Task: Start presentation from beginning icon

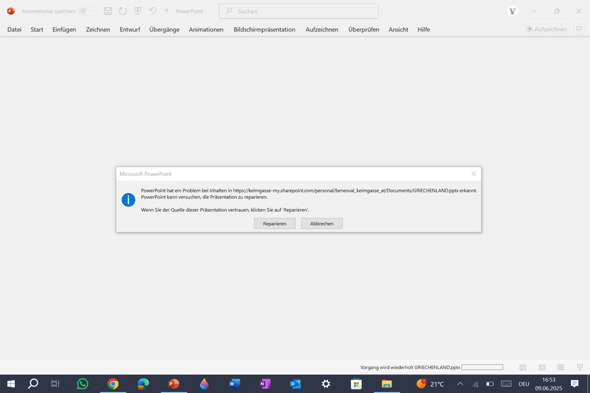Action: 138,11
